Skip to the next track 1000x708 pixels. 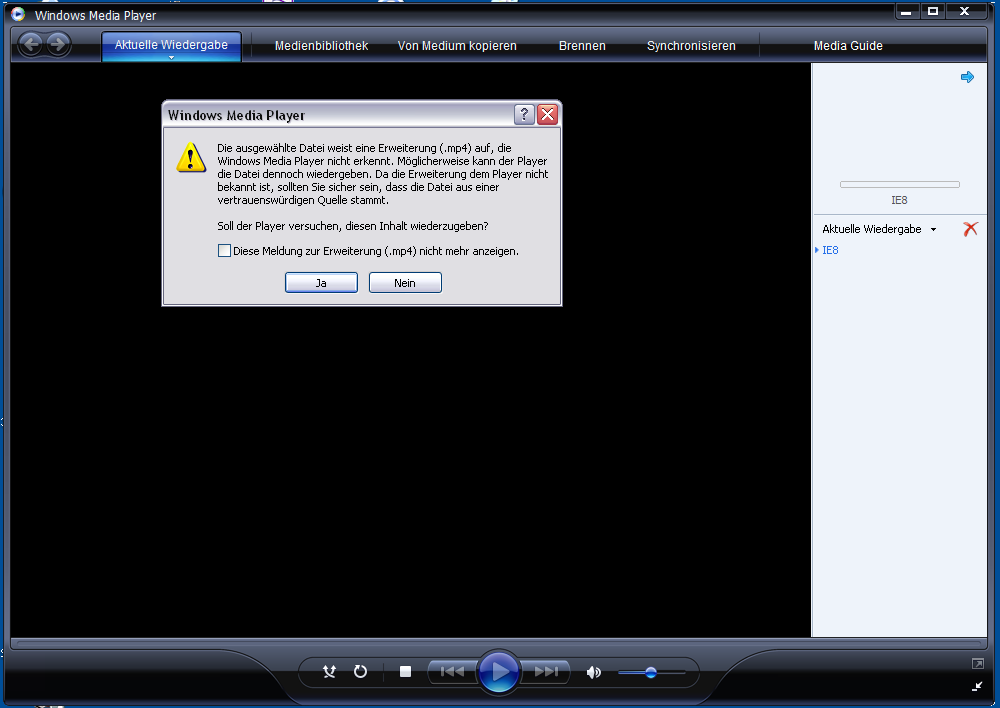546,671
